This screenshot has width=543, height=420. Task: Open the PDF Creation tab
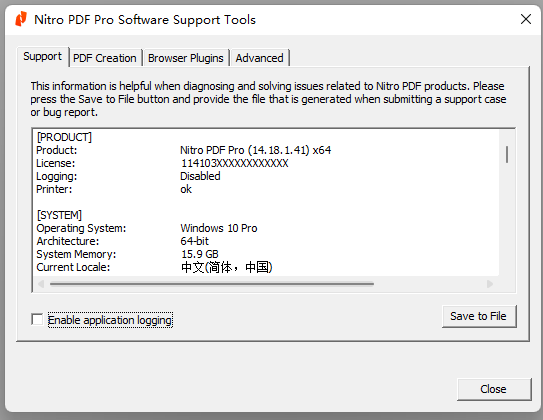click(105, 58)
